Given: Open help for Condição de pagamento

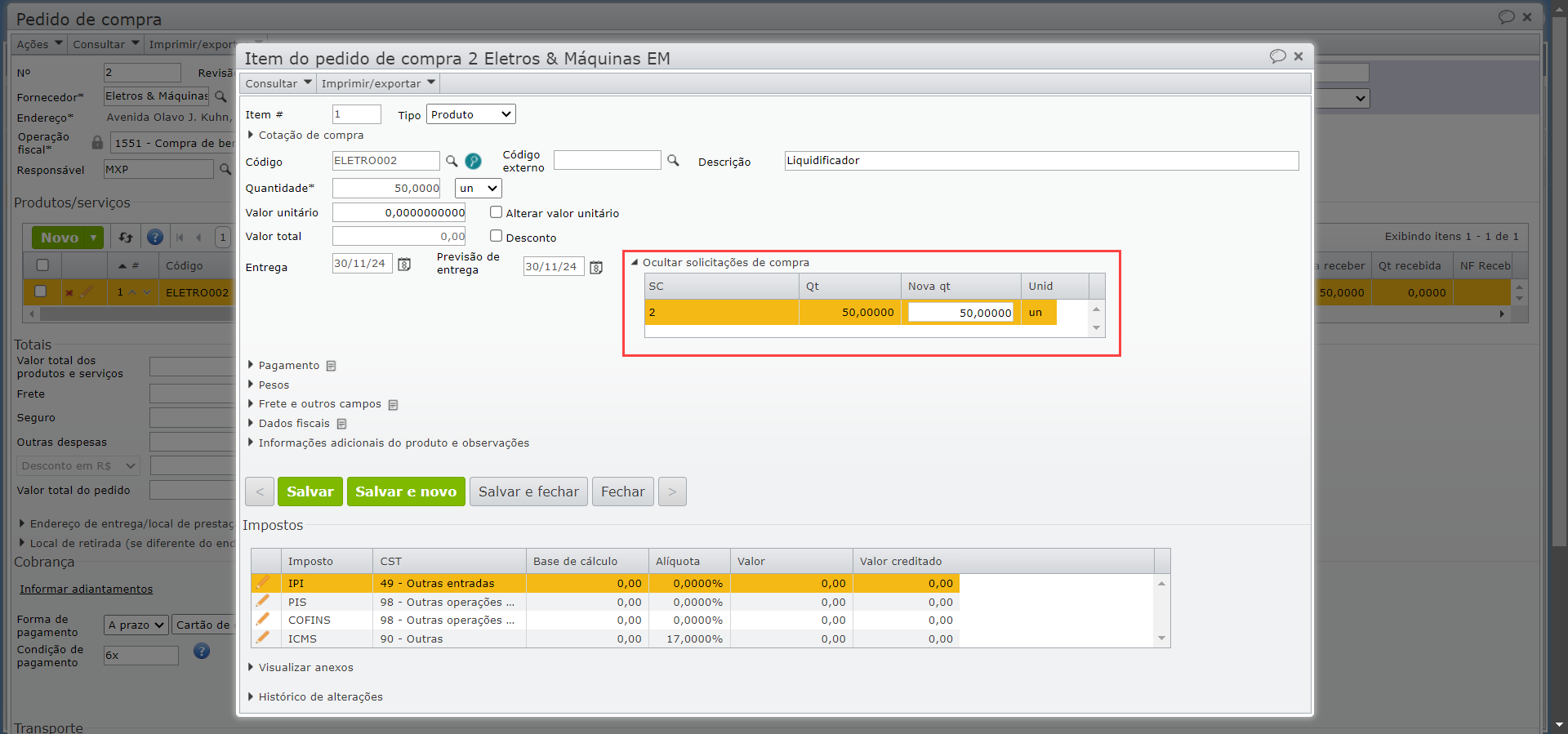Looking at the screenshot, I should pyautogui.click(x=202, y=651).
